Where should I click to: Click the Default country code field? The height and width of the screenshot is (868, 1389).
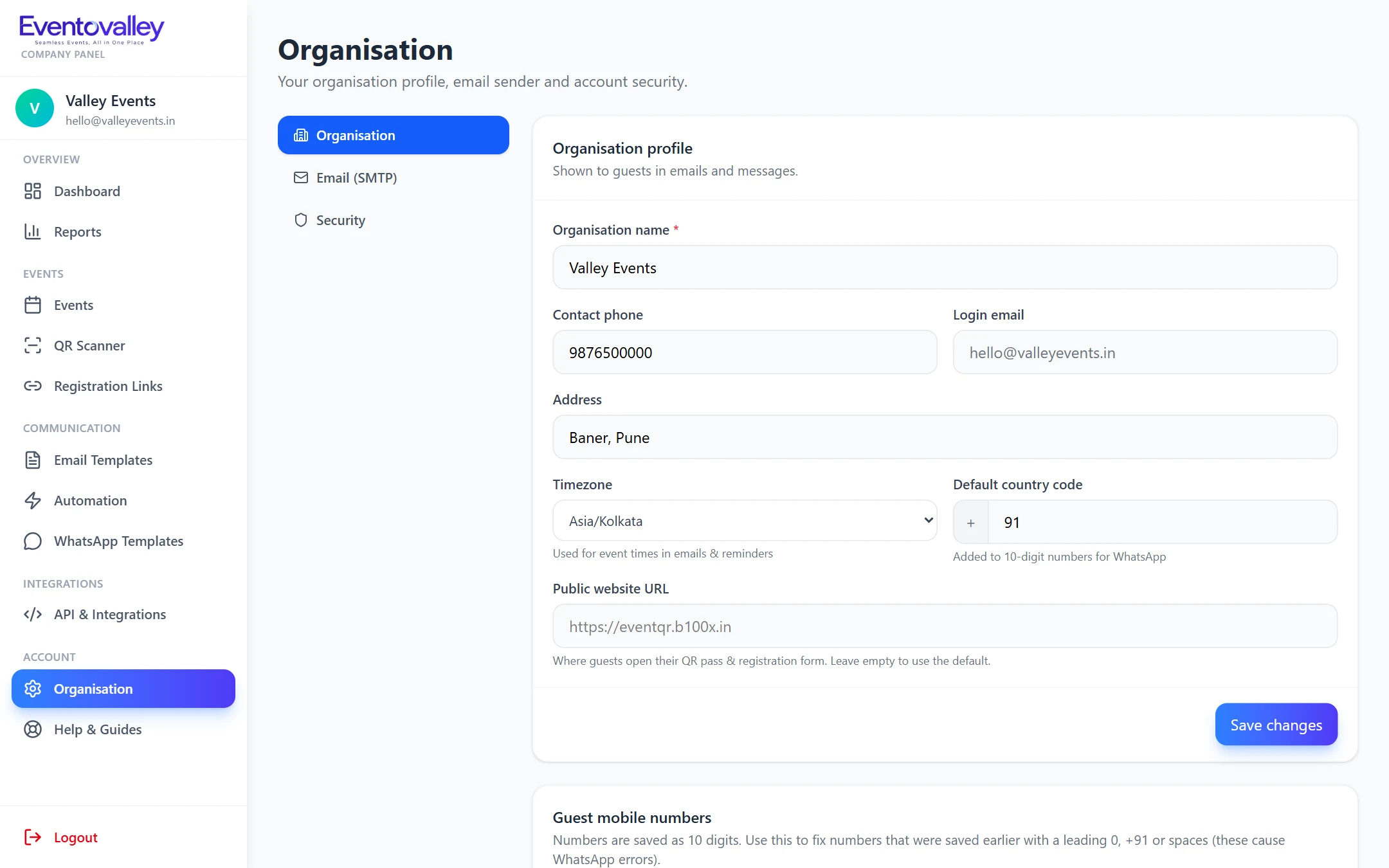(x=1162, y=522)
